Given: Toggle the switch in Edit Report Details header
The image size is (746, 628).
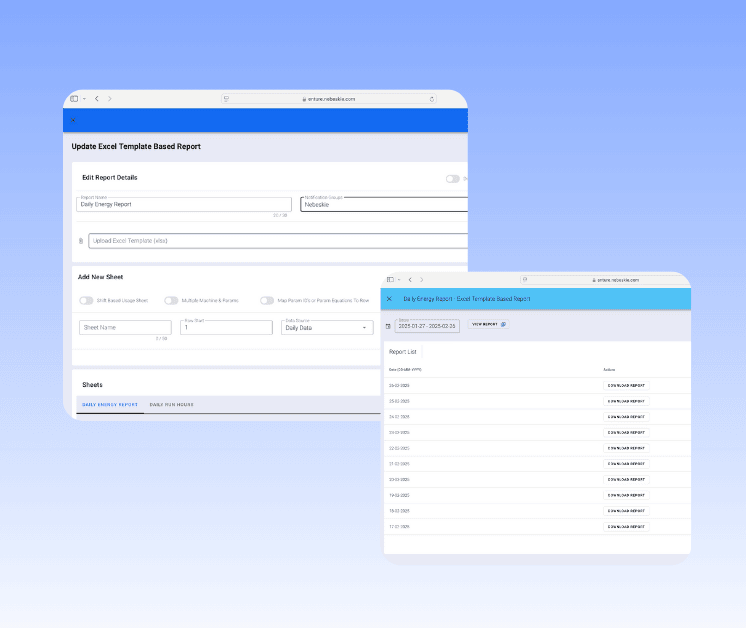Looking at the screenshot, I should click(453, 179).
